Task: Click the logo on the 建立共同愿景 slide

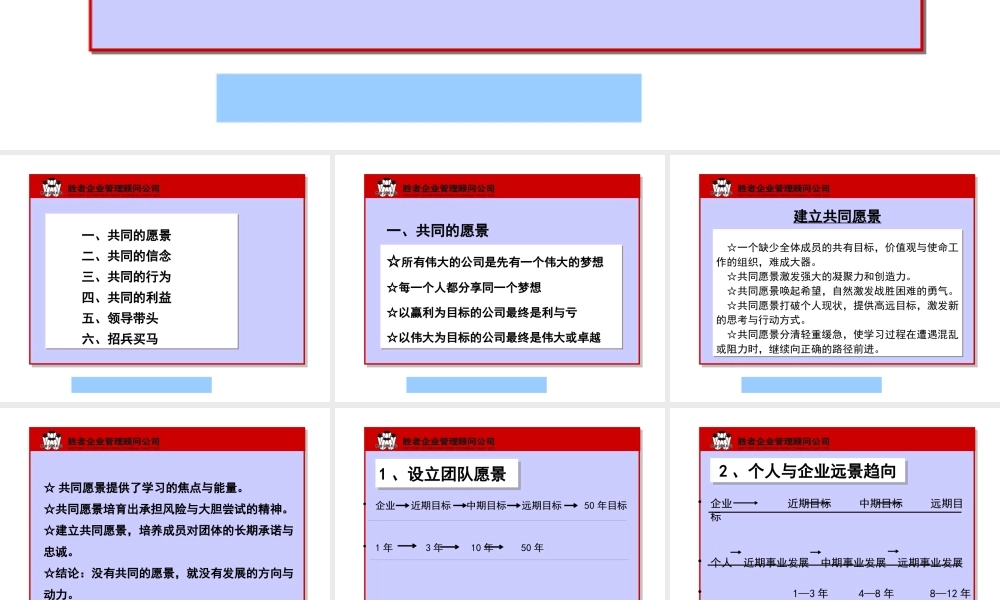Action: (721, 188)
